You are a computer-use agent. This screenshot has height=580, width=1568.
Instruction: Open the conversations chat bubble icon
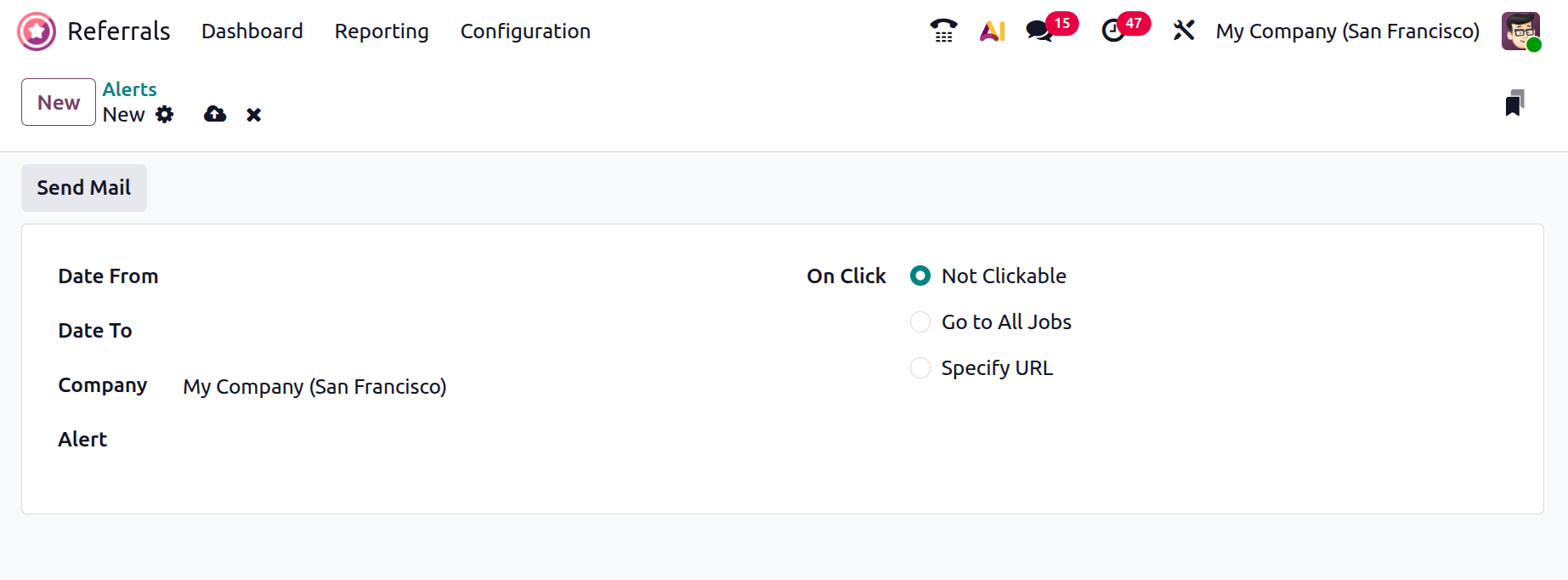coord(1039,31)
